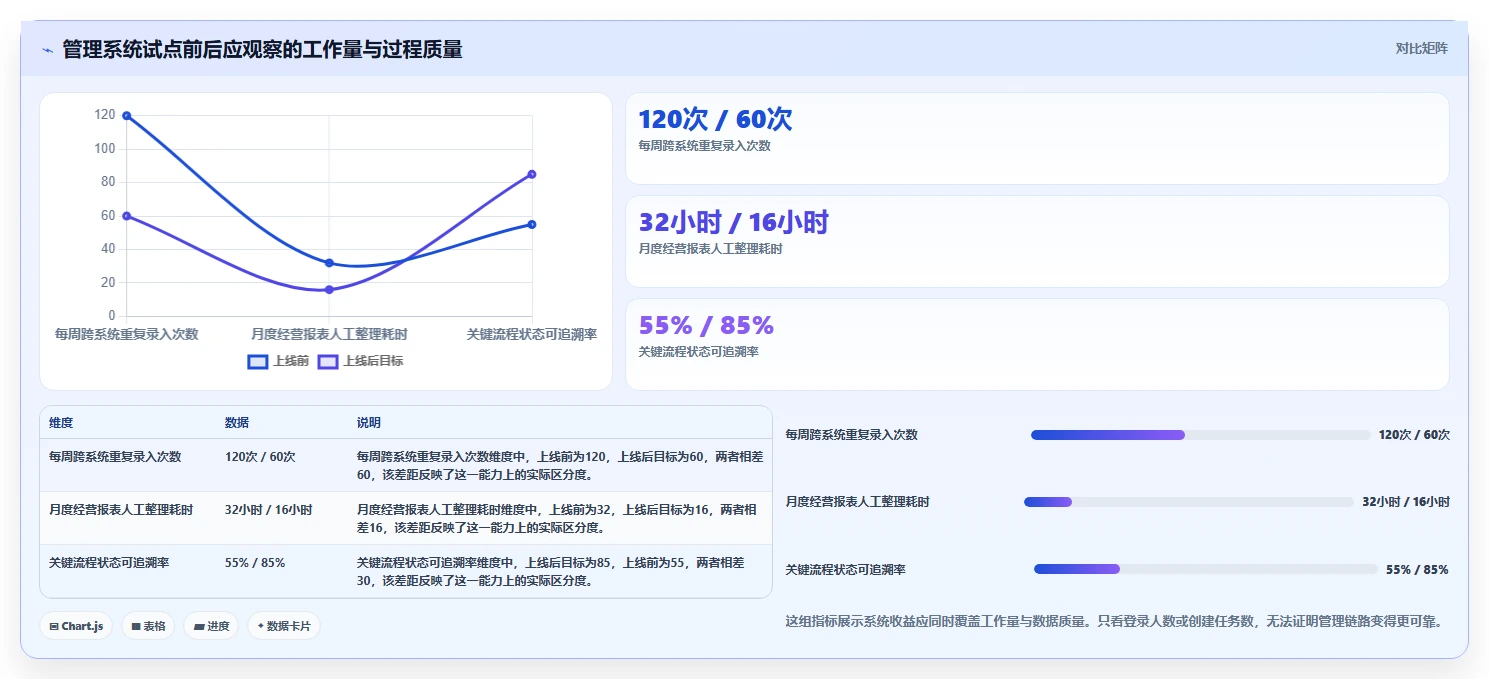Click the 对比矩阵 label in the header

pyautogui.click(x=1421, y=48)
